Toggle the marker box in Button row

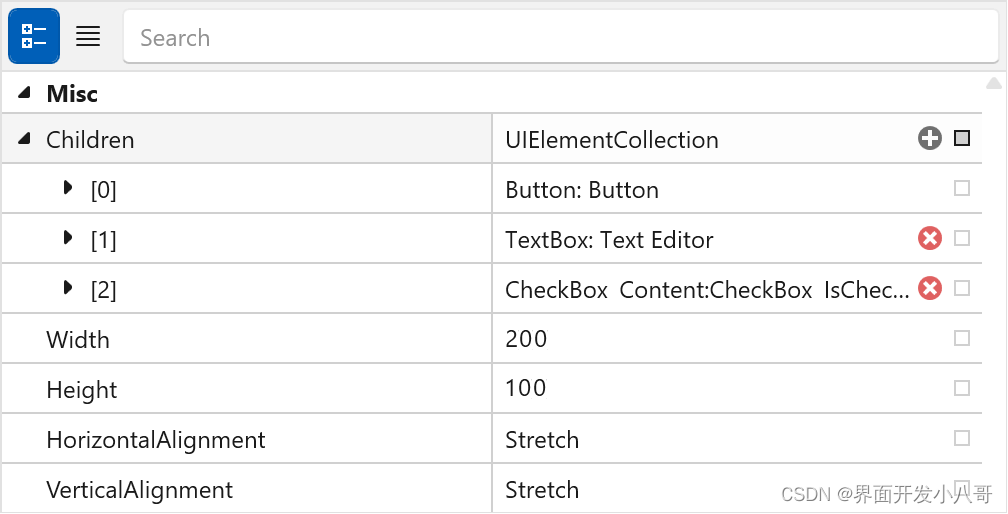pyautogui.click(x=962, y=188)
